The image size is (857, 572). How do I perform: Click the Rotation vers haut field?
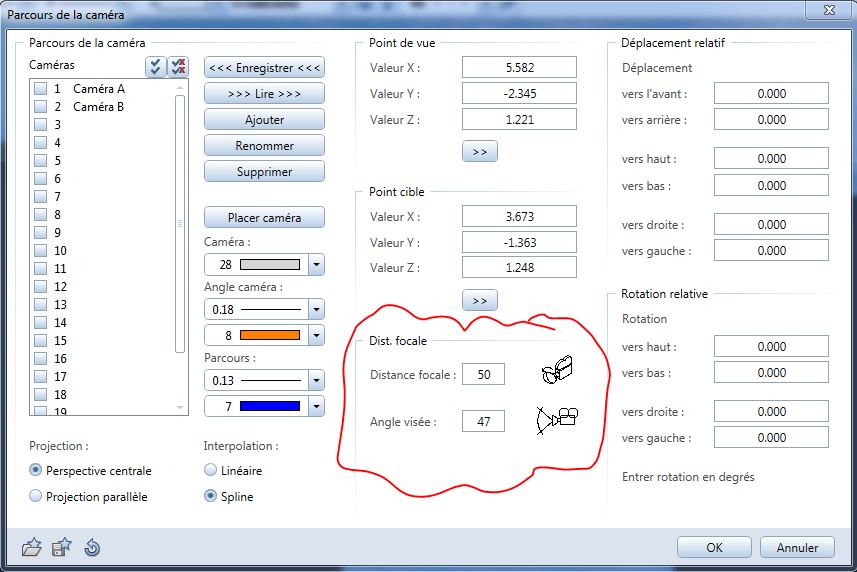point(771,346)
